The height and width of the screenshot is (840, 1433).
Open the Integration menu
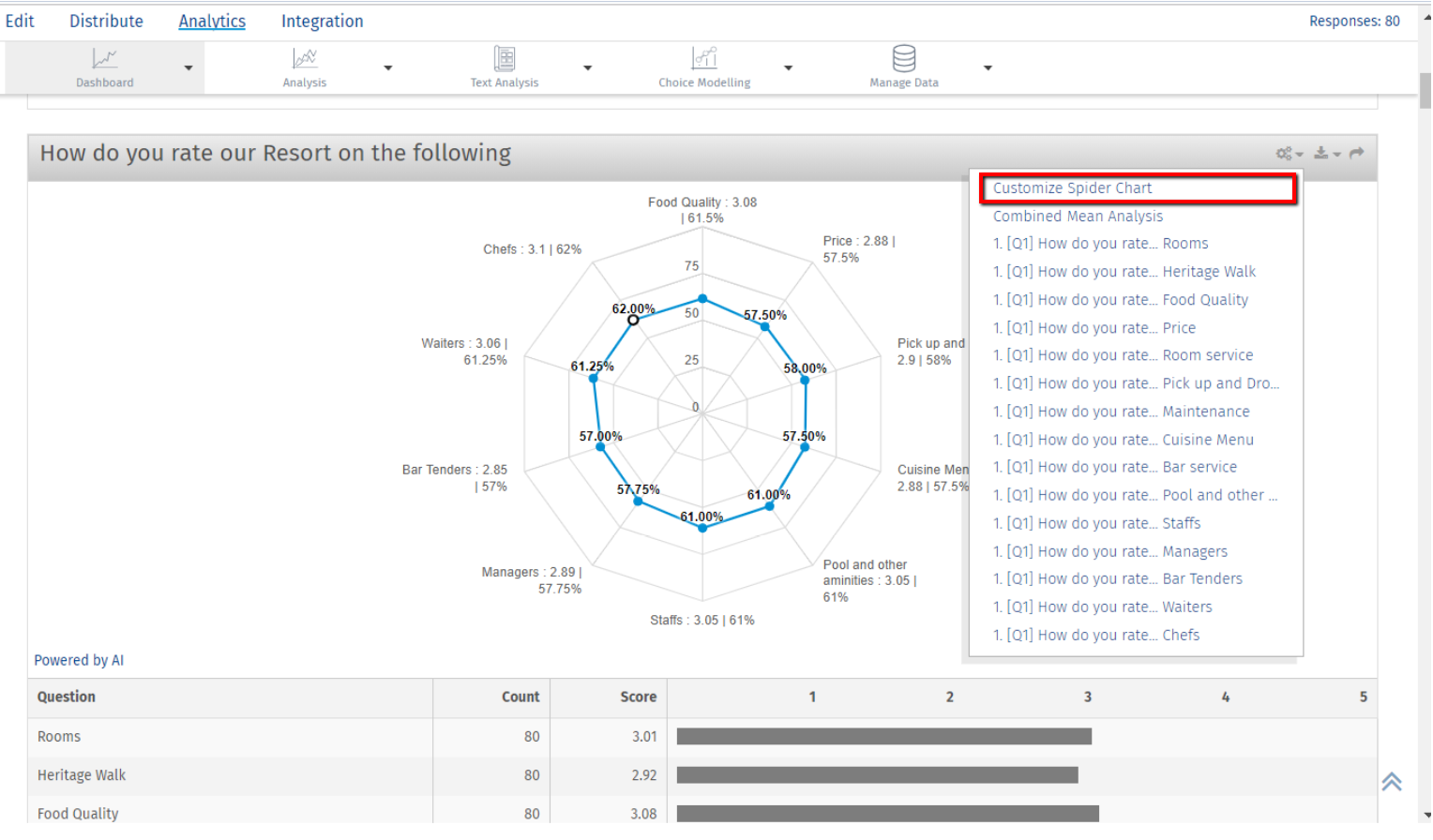point(322,20)
